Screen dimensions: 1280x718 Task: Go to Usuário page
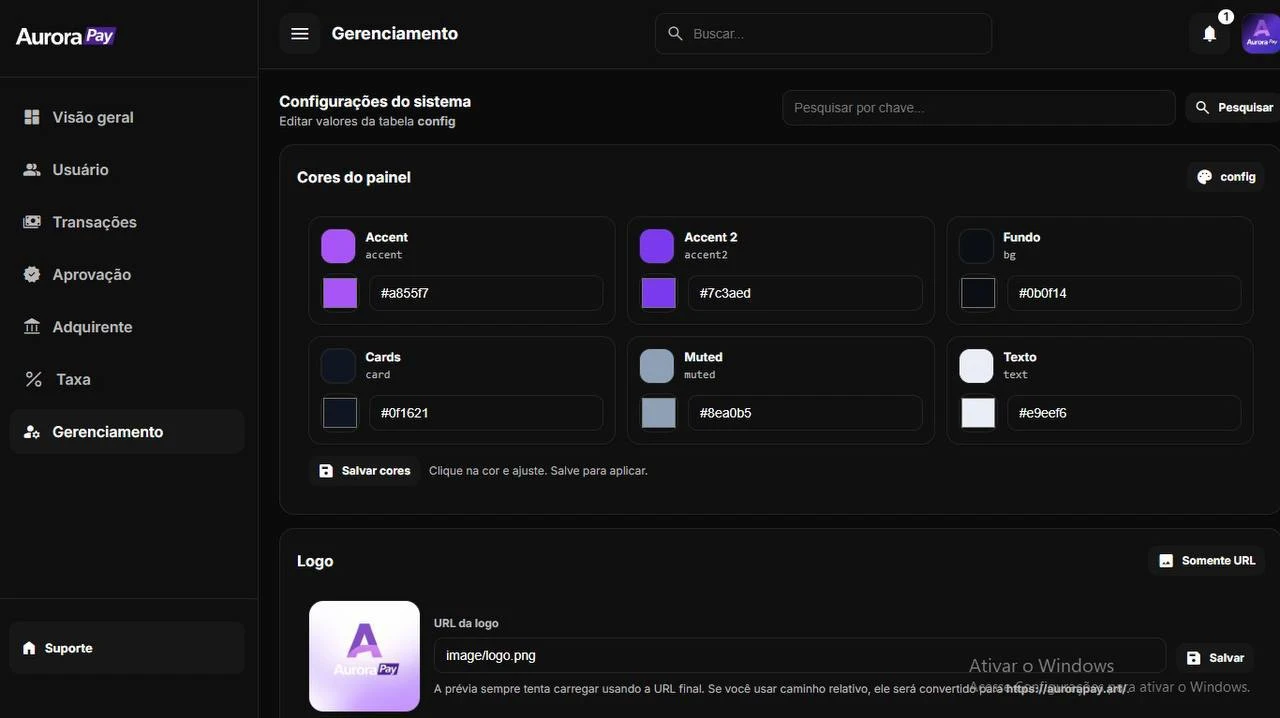[x=80, y=170]
